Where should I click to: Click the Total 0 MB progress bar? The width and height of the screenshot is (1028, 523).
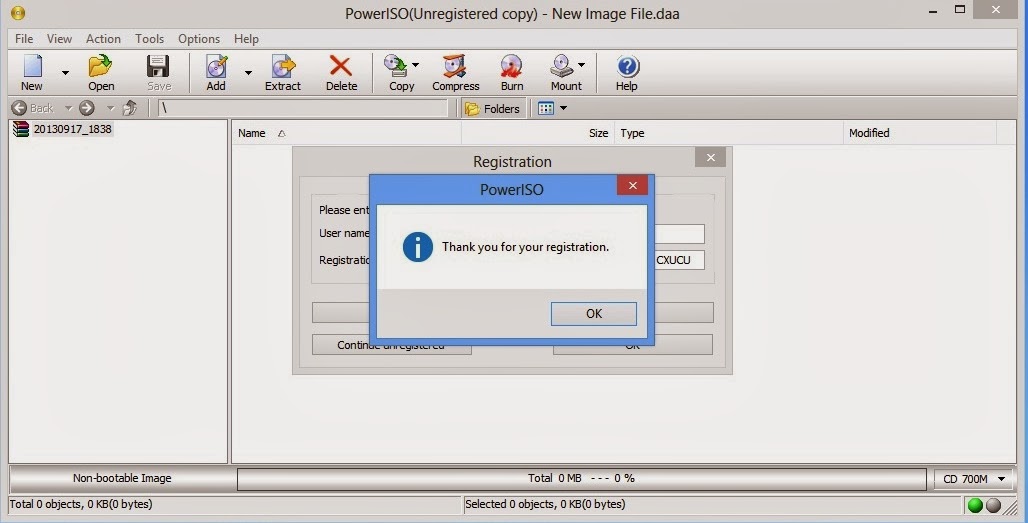tap(582, 478)
